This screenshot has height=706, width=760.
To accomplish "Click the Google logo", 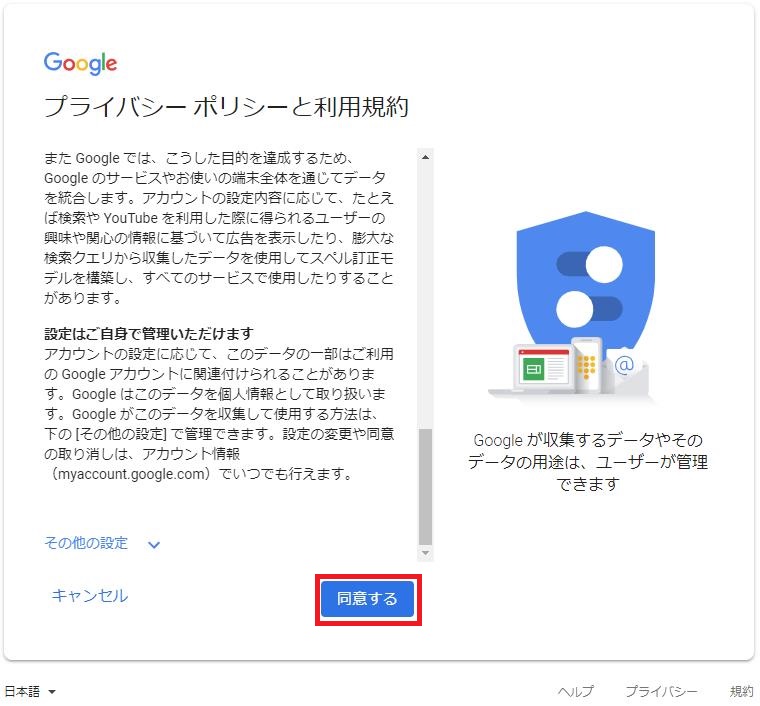I will pyautogui.click(x=80, y=63).
